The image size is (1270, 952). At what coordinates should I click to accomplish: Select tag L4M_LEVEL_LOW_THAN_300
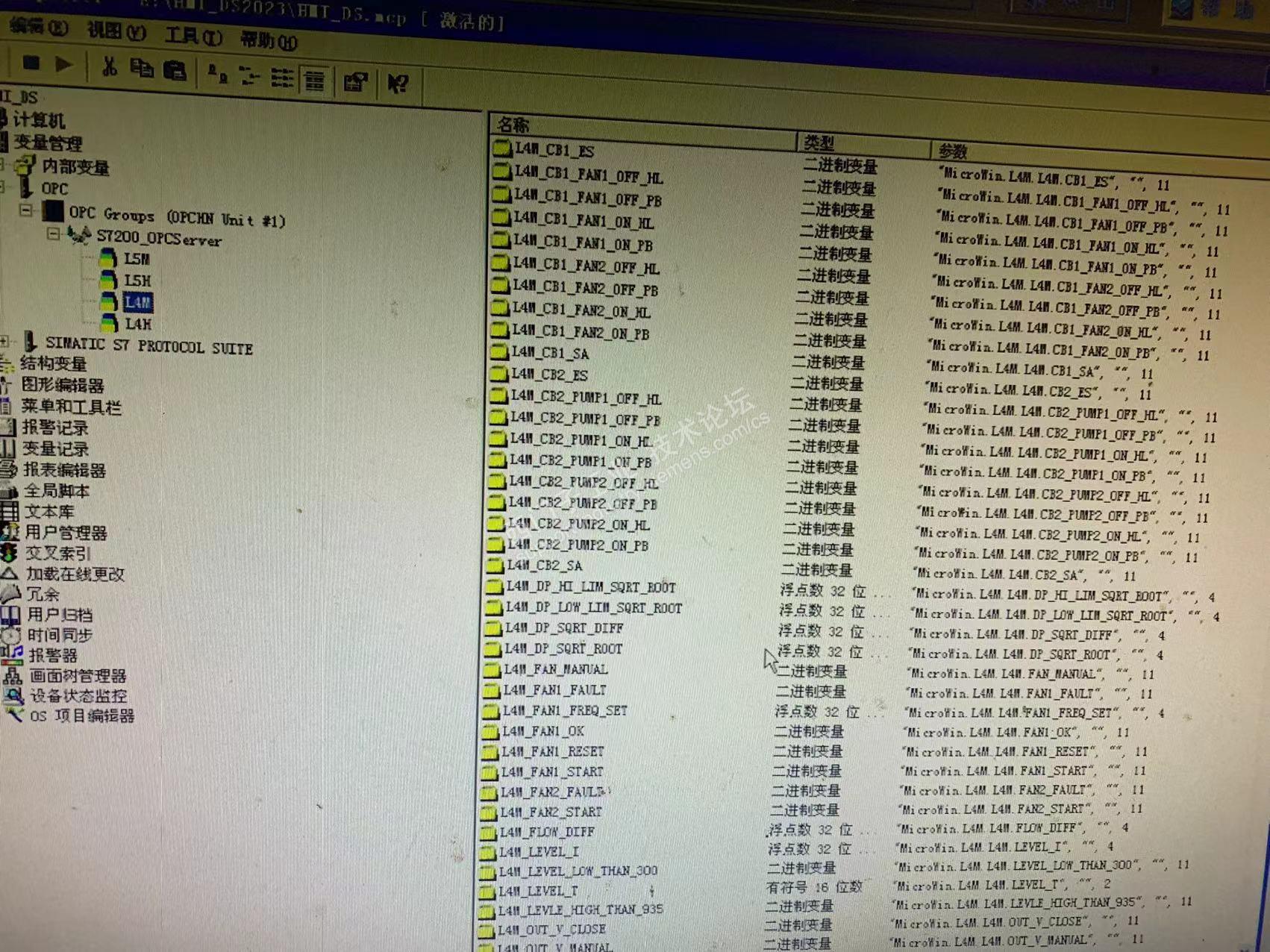[x=578, y=871]
